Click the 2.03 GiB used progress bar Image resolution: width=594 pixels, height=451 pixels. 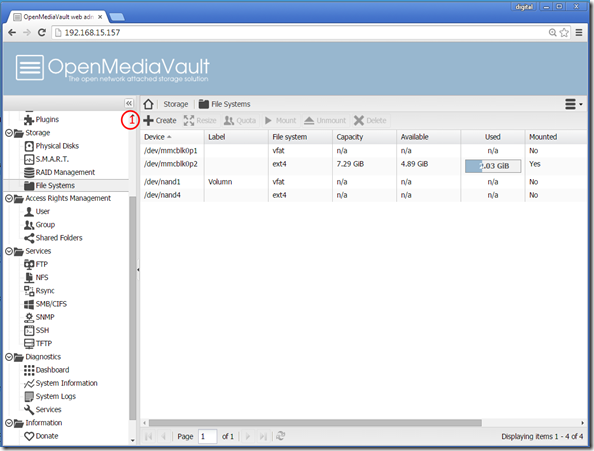[493, 166]
